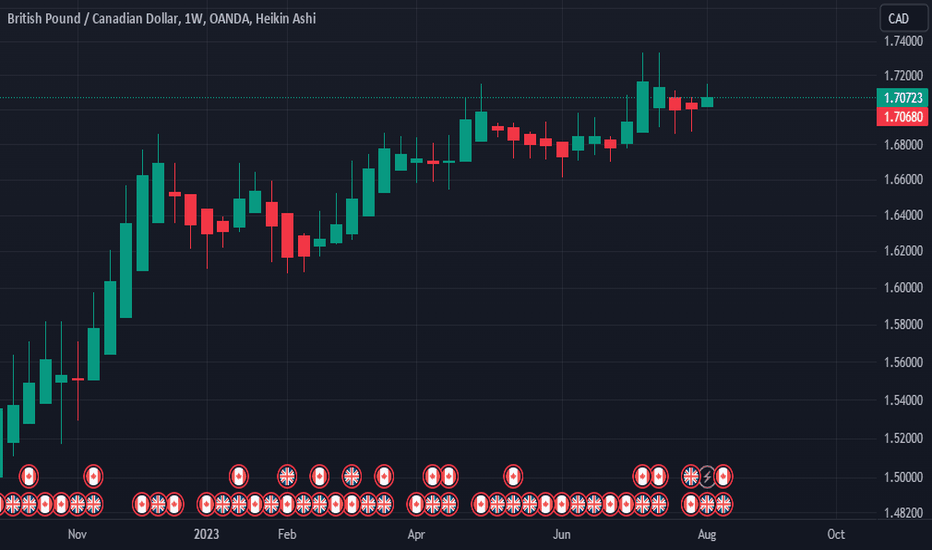The width and height of the screenshot is (932, 550).
Task: Click the lower-row Canada flag below the 2023 label's gridline
Action: pyautogui.click(x=206, y=504)
